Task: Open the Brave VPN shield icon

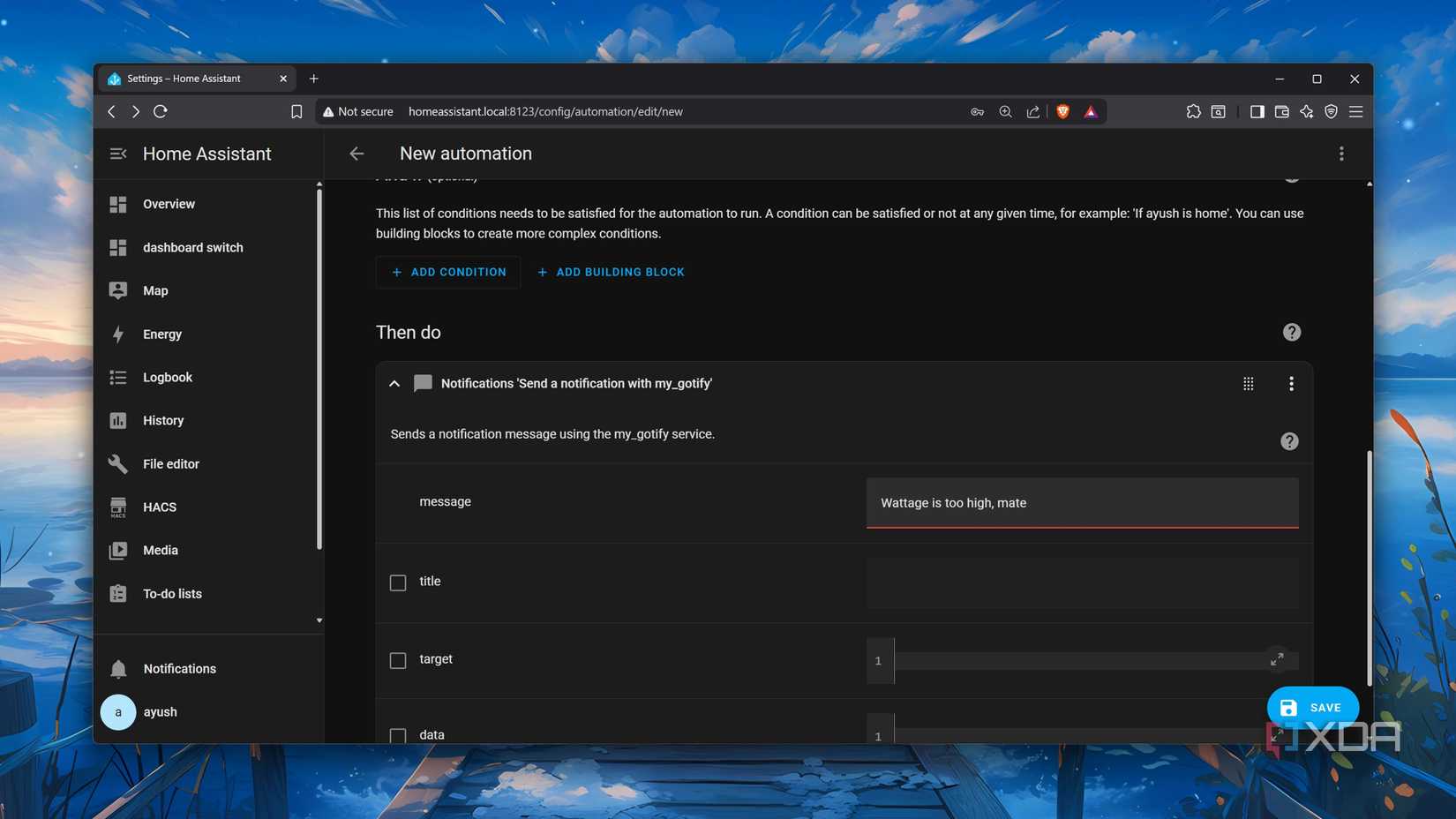Action: [1331, 111]
